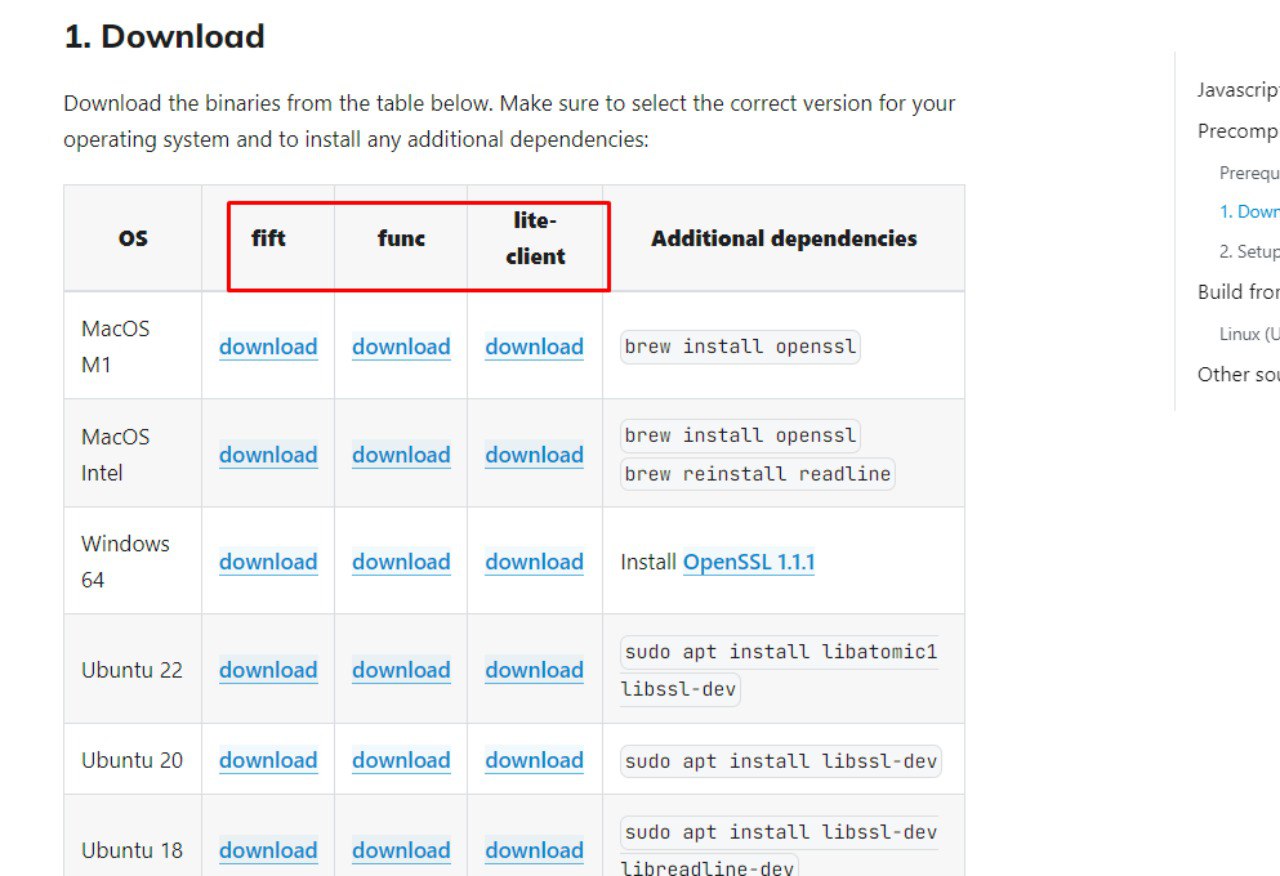The width and height of the screenshot is (1280, 876).
Task: Download func for Ubuntu 22
Action: pyautogui.click(x=401, y=670)
